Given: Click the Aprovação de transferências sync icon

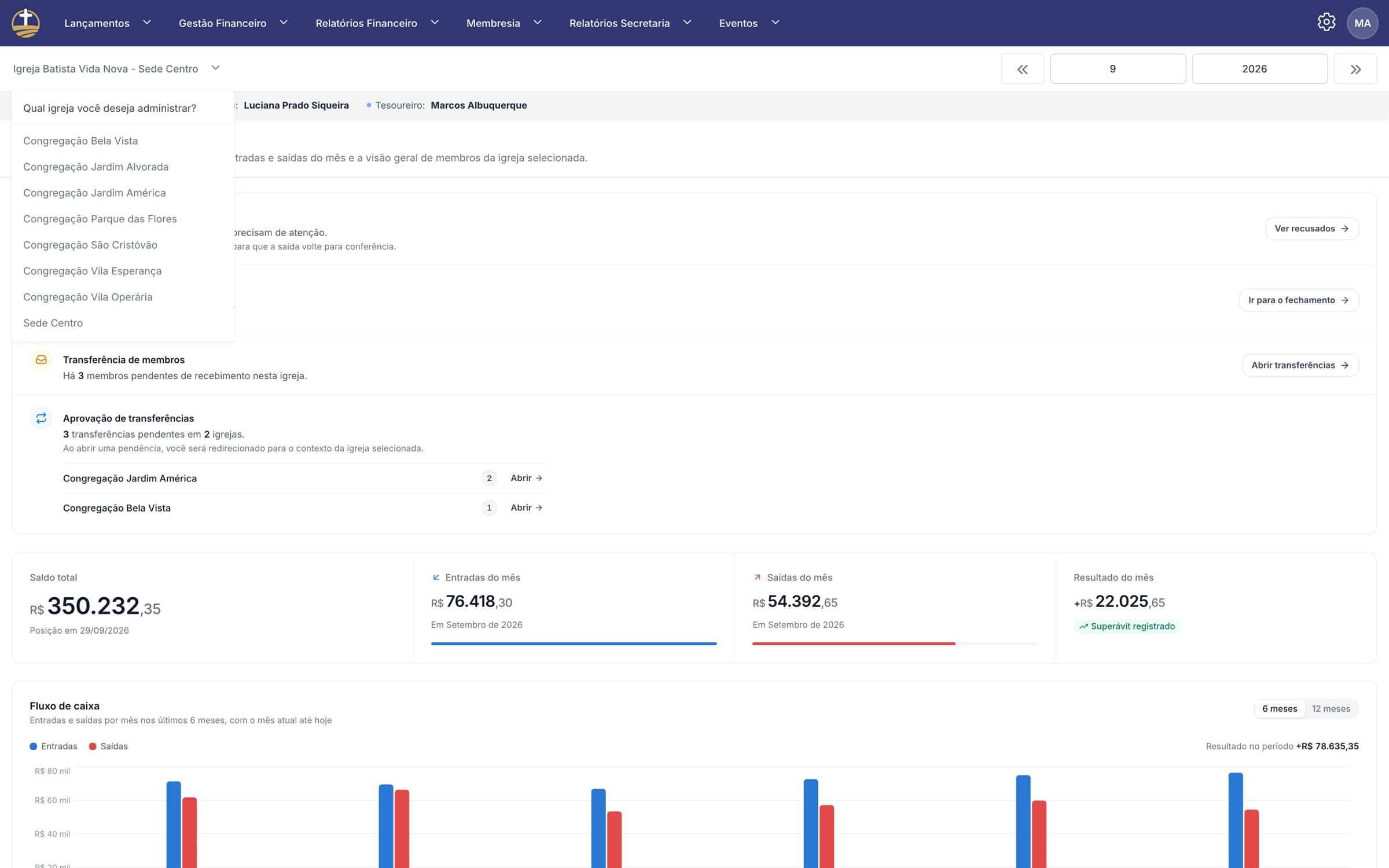Looking at the screenshot, I should 41,418.
